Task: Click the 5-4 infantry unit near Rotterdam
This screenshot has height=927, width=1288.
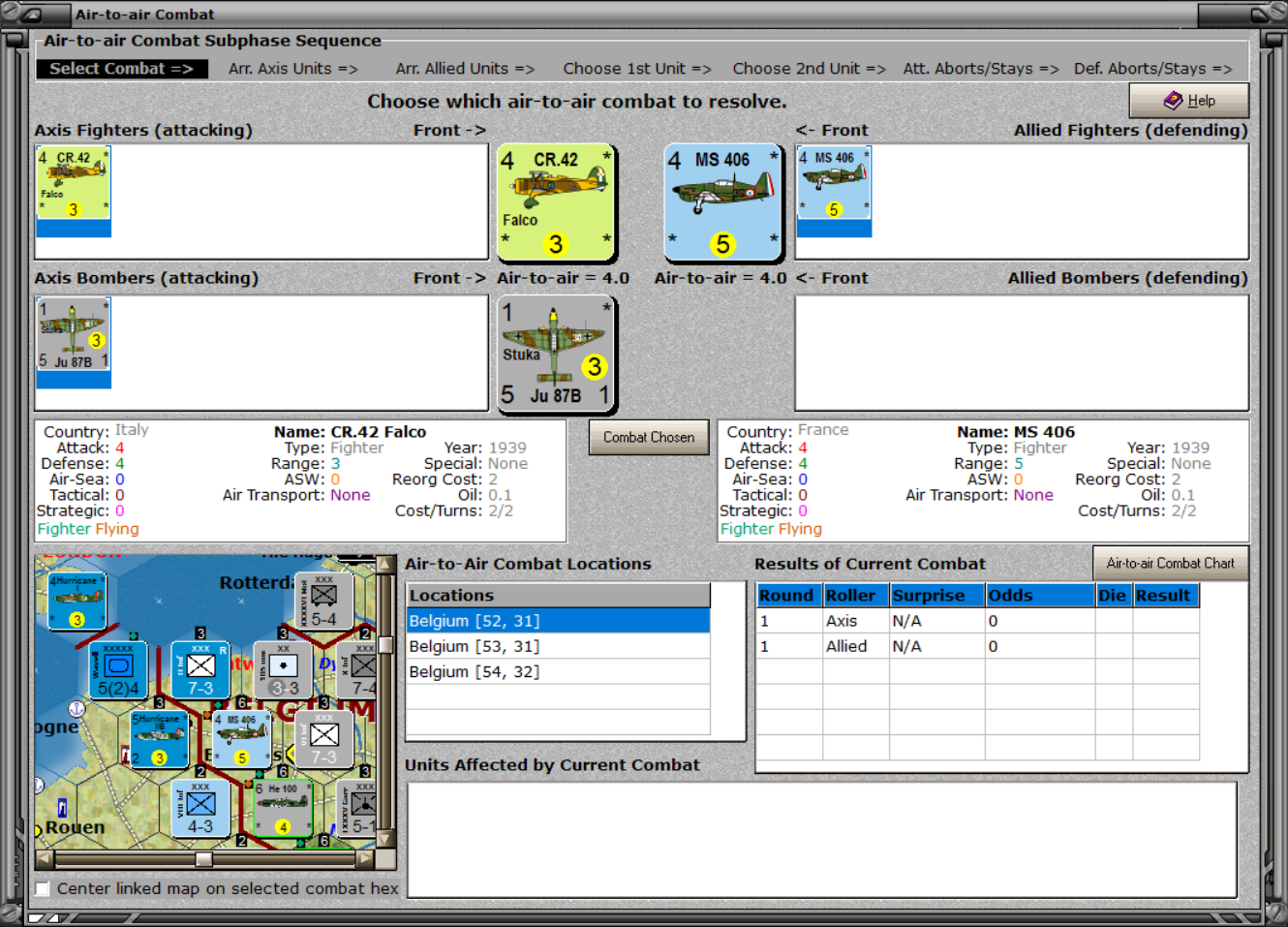Action: [x=324, y=602]
